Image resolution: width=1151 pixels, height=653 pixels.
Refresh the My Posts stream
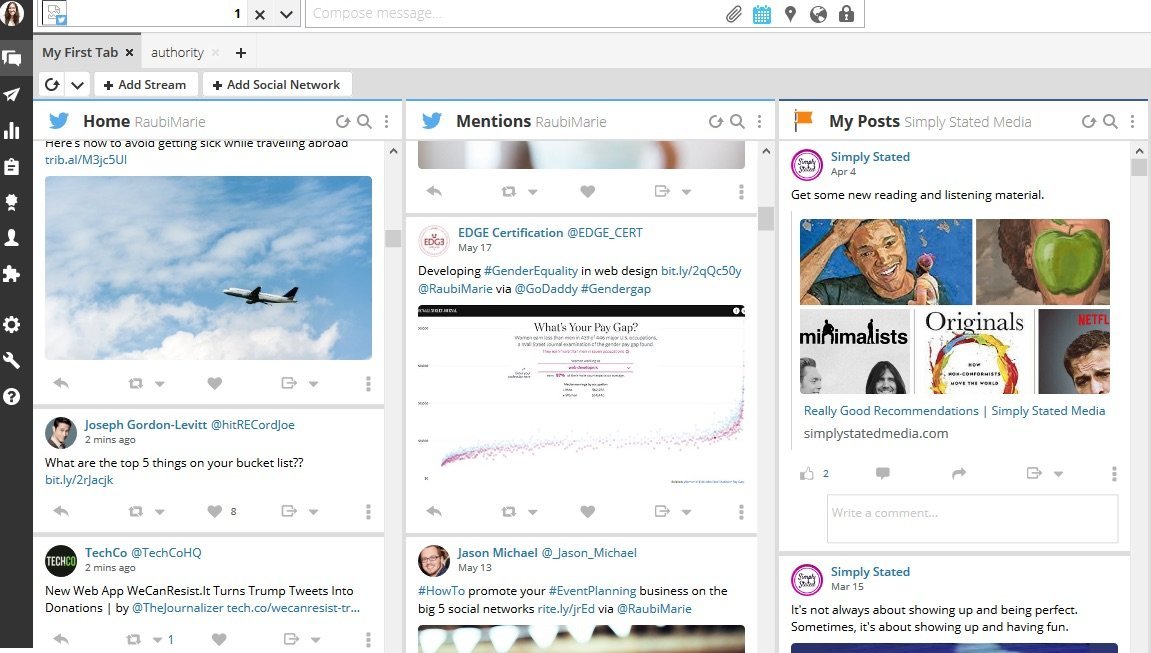(x=1089, y=122)
